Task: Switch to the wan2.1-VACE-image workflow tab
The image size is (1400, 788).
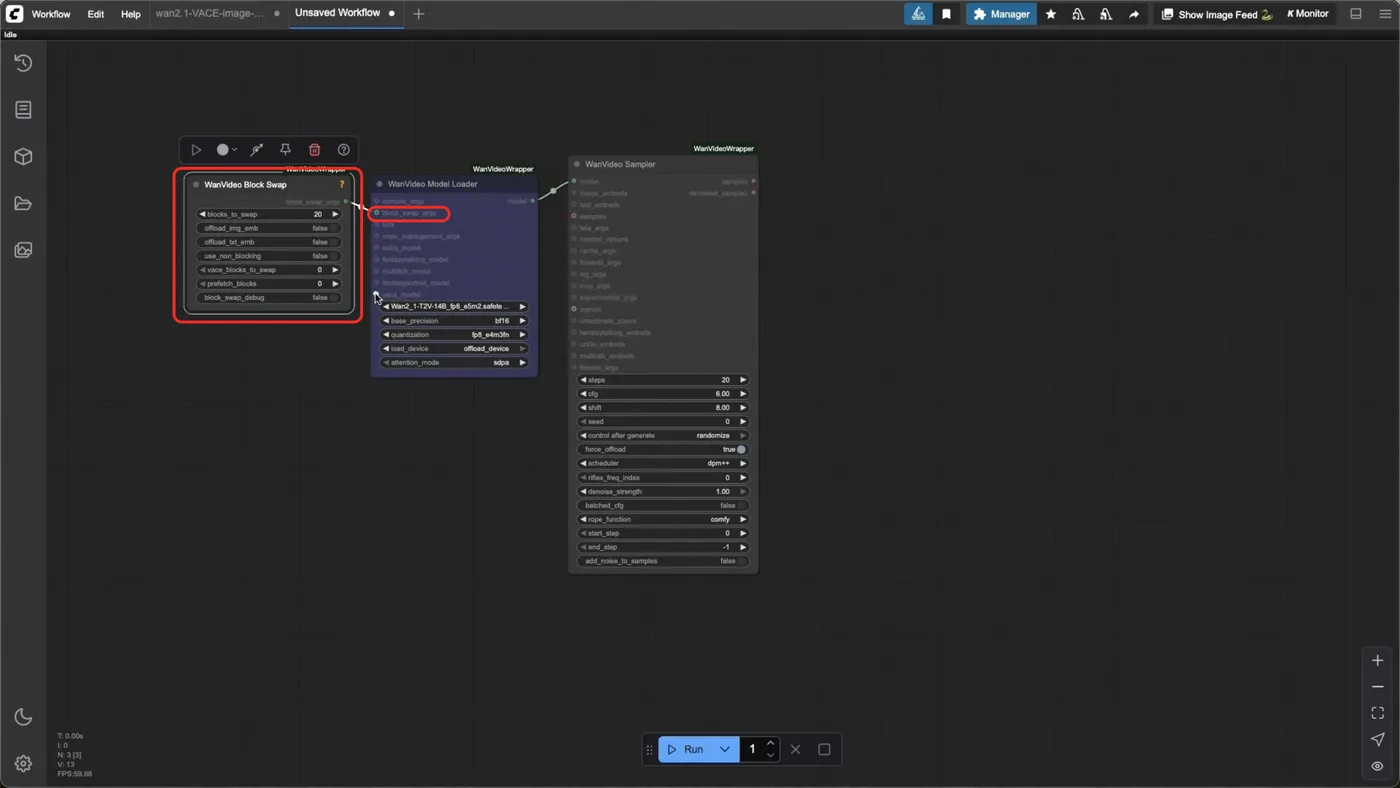Action: point(210,14)
